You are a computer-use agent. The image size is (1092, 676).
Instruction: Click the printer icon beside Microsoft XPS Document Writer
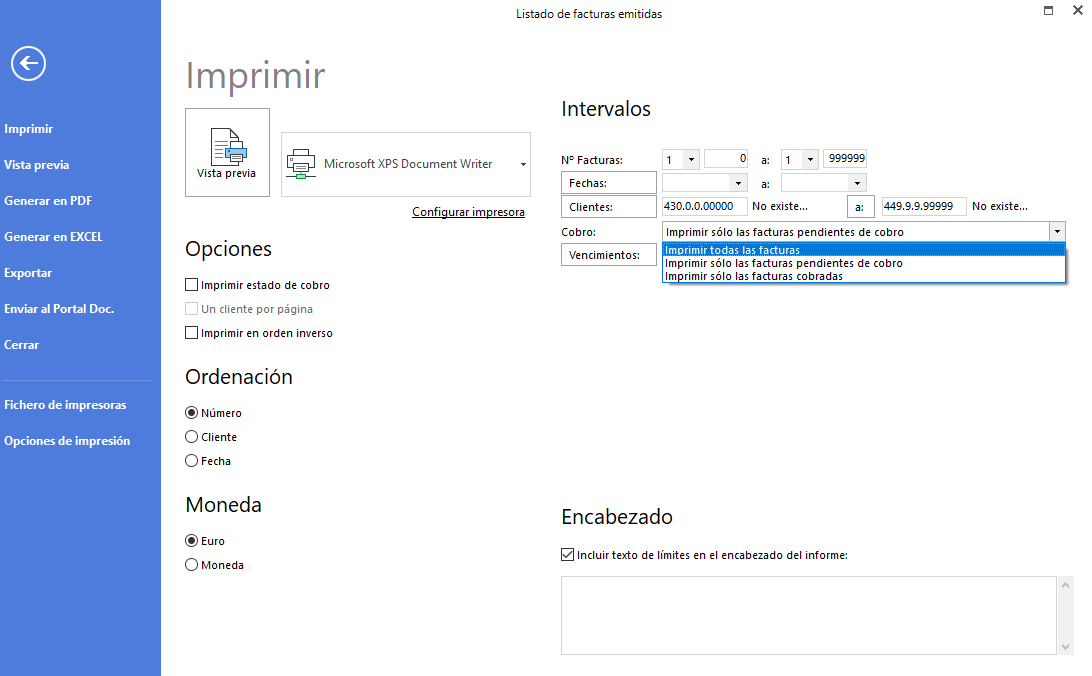301,164
